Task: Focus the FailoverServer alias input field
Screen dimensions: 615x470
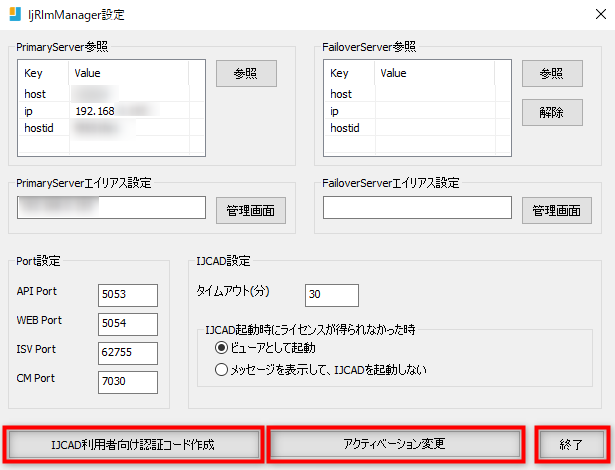Action: [417, 208]
